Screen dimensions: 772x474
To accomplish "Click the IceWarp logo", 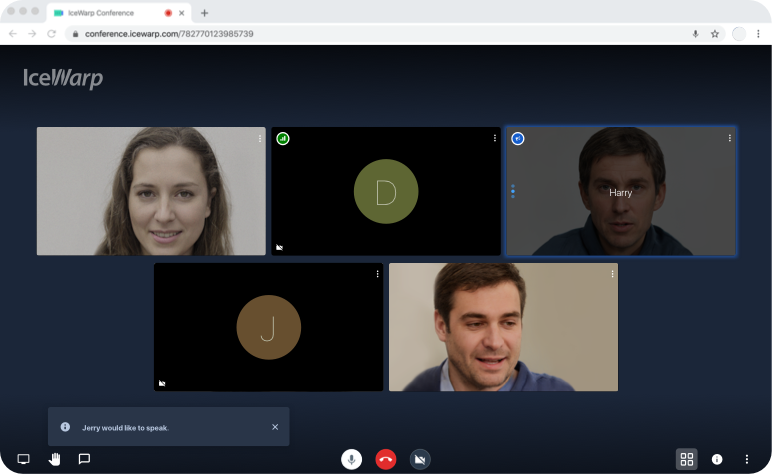I will [x=63, y=78].
